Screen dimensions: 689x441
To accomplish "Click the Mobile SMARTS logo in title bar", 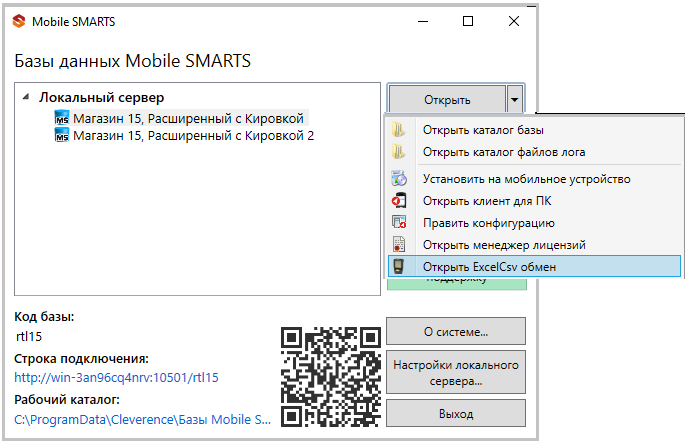I will tap(19, 21).
